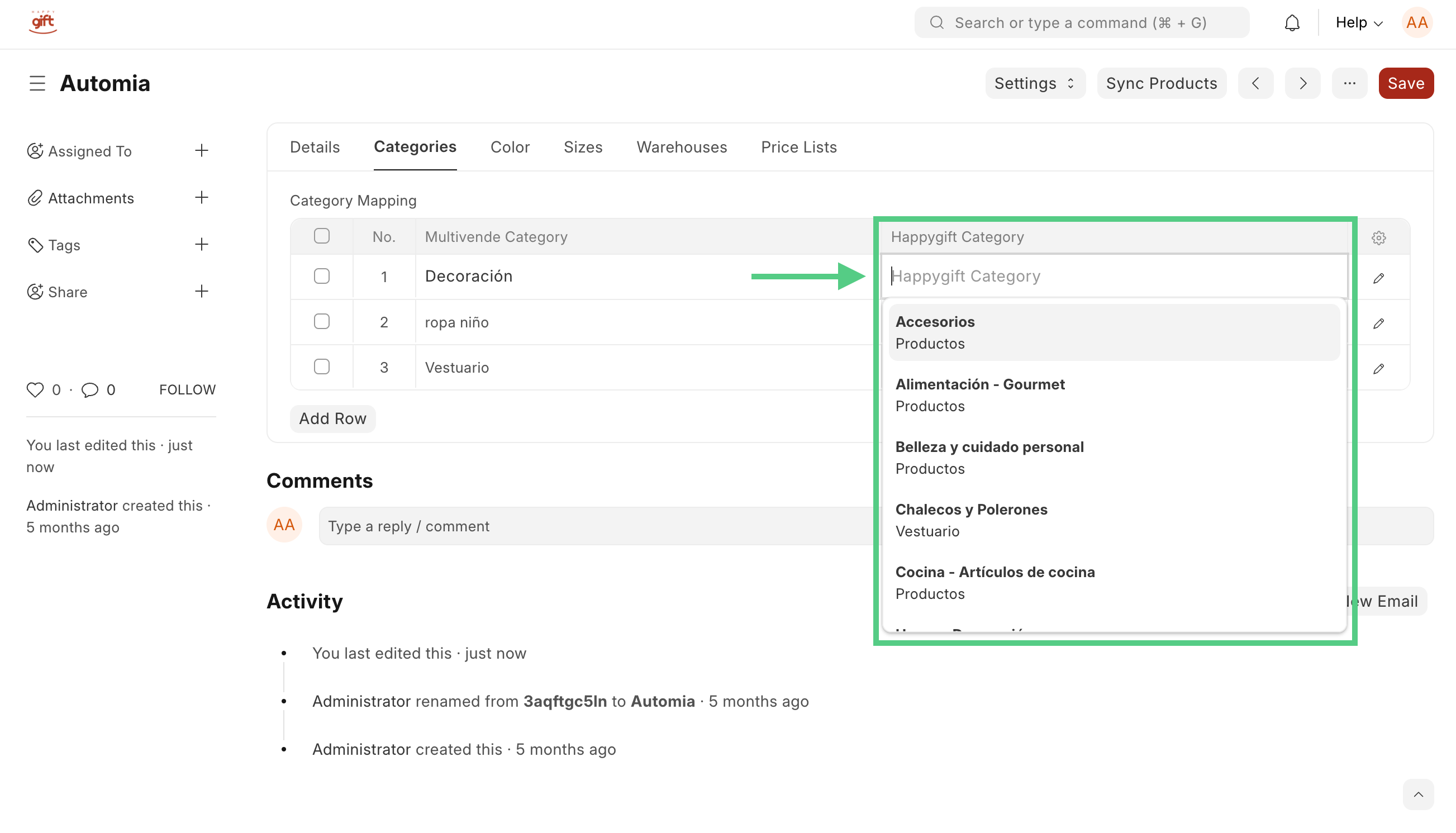The width and height of the screenshot is (1456, 833).
Task: Choose Chalecos y Polerones option
Action: [1114, 521]
